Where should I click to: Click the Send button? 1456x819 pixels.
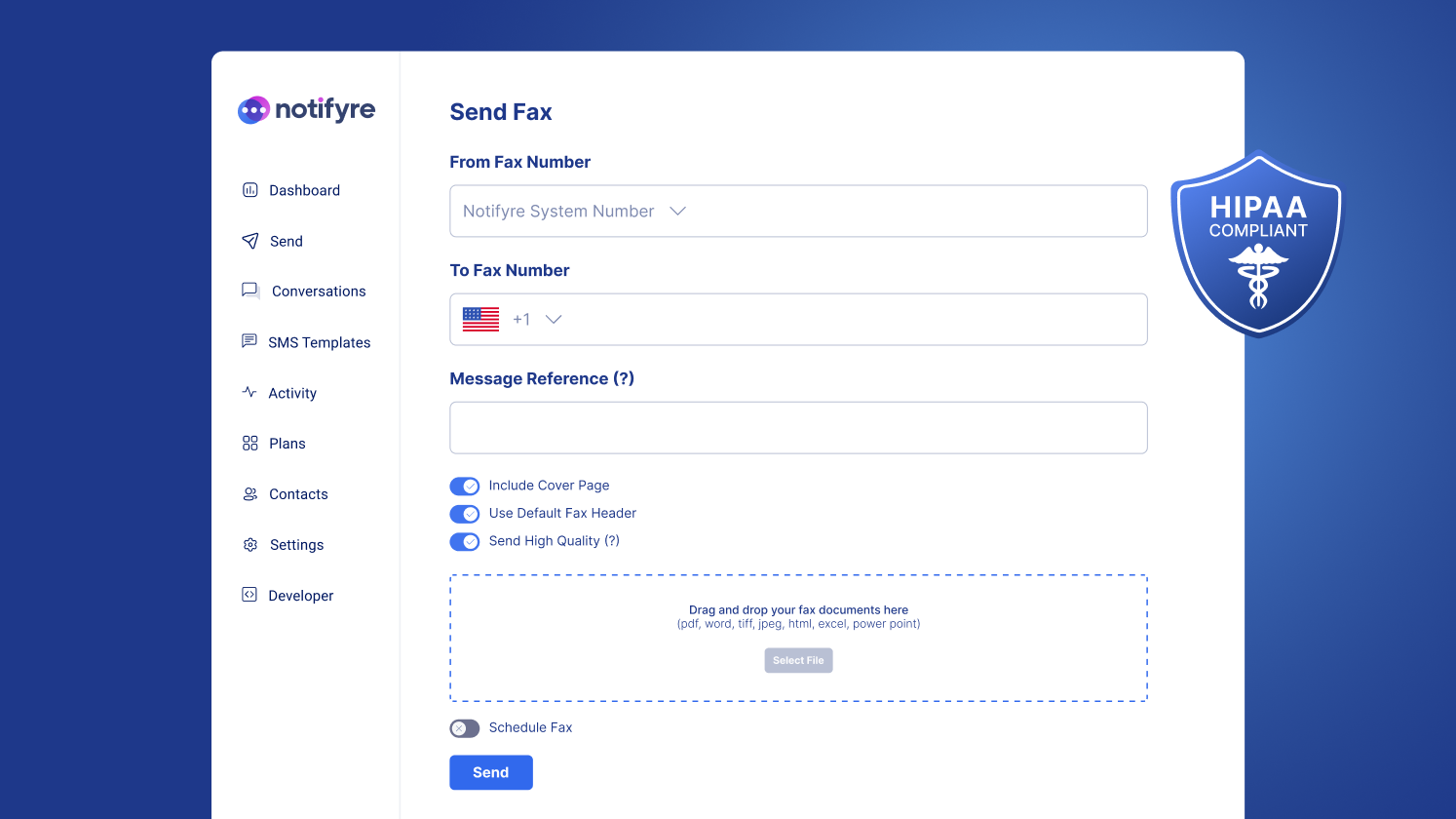[490, 772]
